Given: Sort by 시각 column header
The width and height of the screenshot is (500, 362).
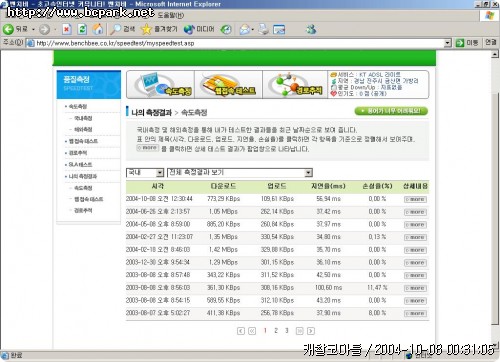Looking at the screenshot, I should [158, 186].
